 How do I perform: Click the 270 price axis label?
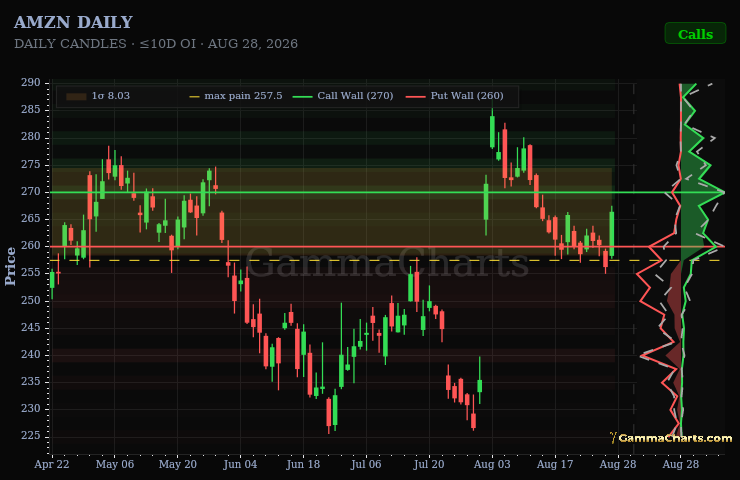pos(31,192)
